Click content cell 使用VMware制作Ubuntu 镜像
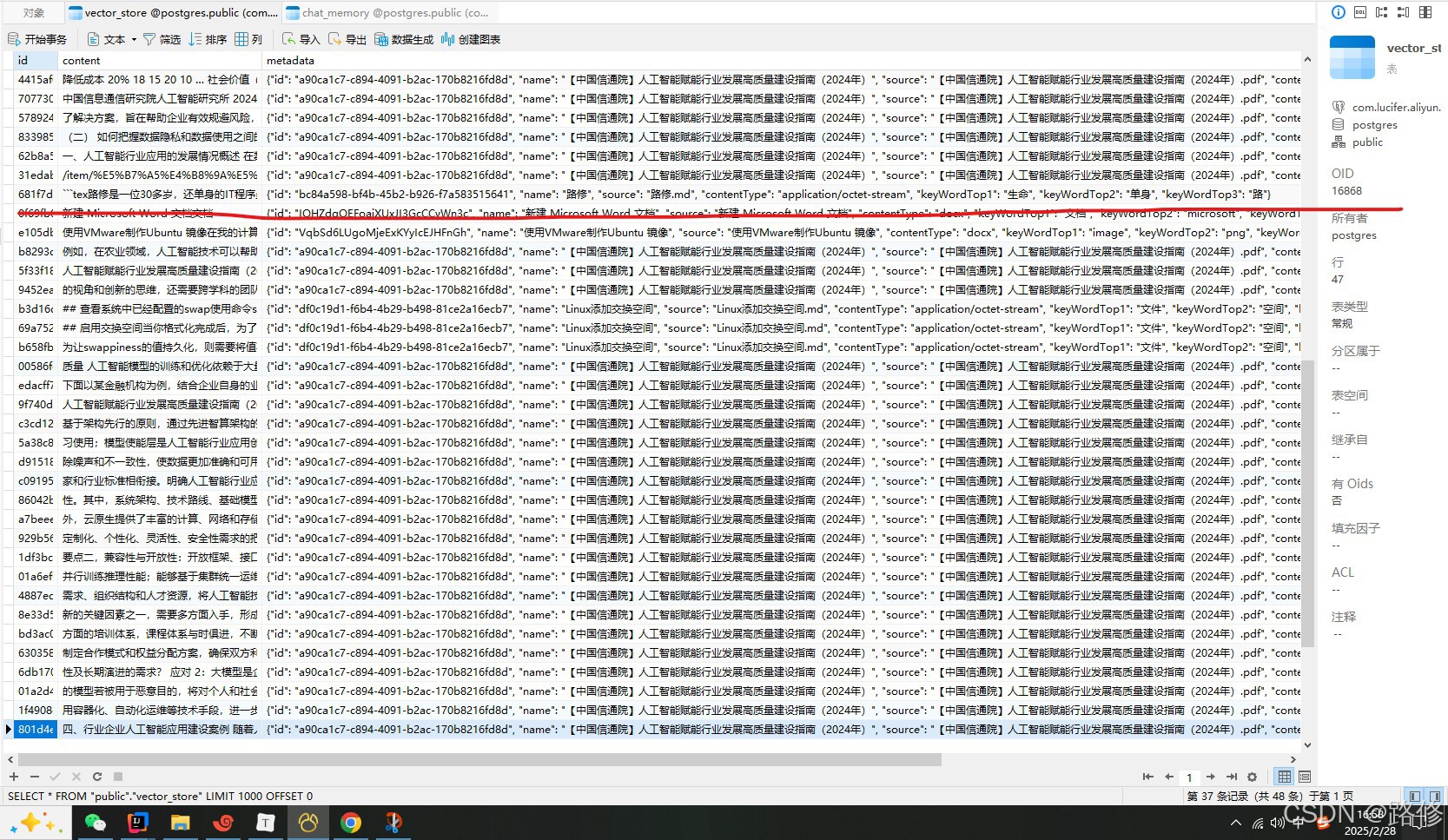Screen dimensions: 1448x840 pyautogui.click(x=160, y=233)
